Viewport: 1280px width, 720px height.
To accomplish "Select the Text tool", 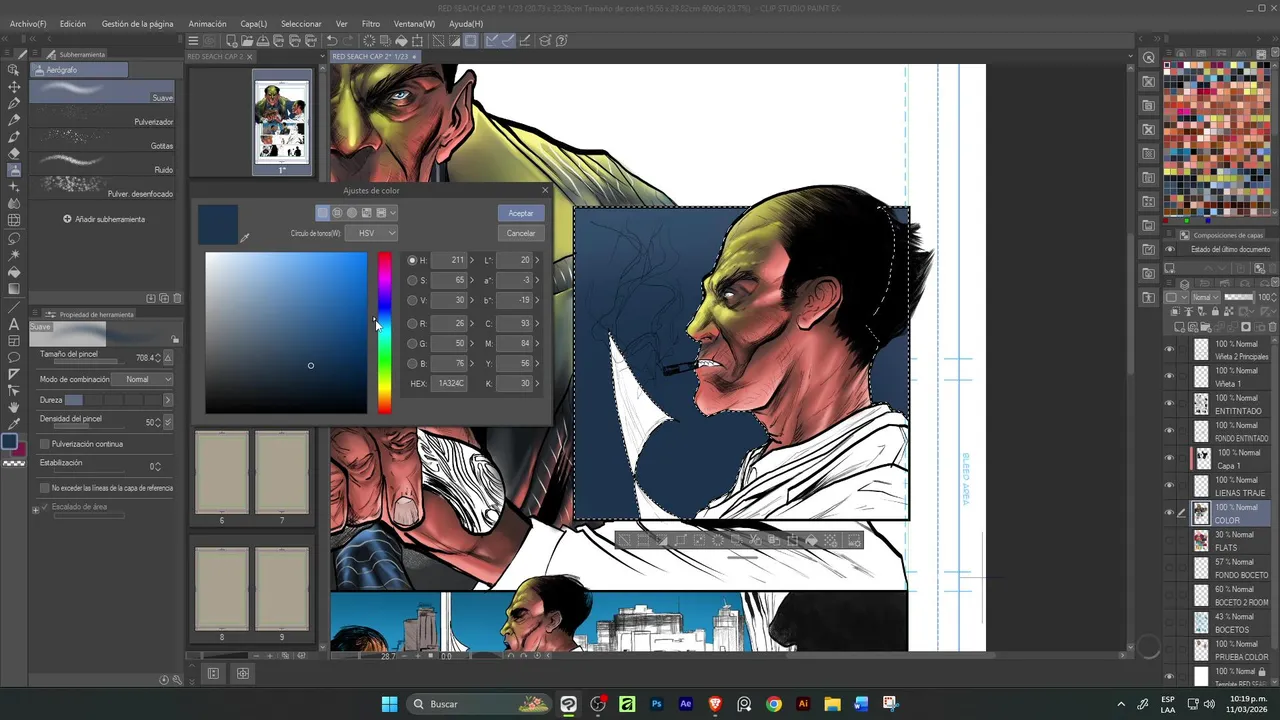I will point(14,324).
